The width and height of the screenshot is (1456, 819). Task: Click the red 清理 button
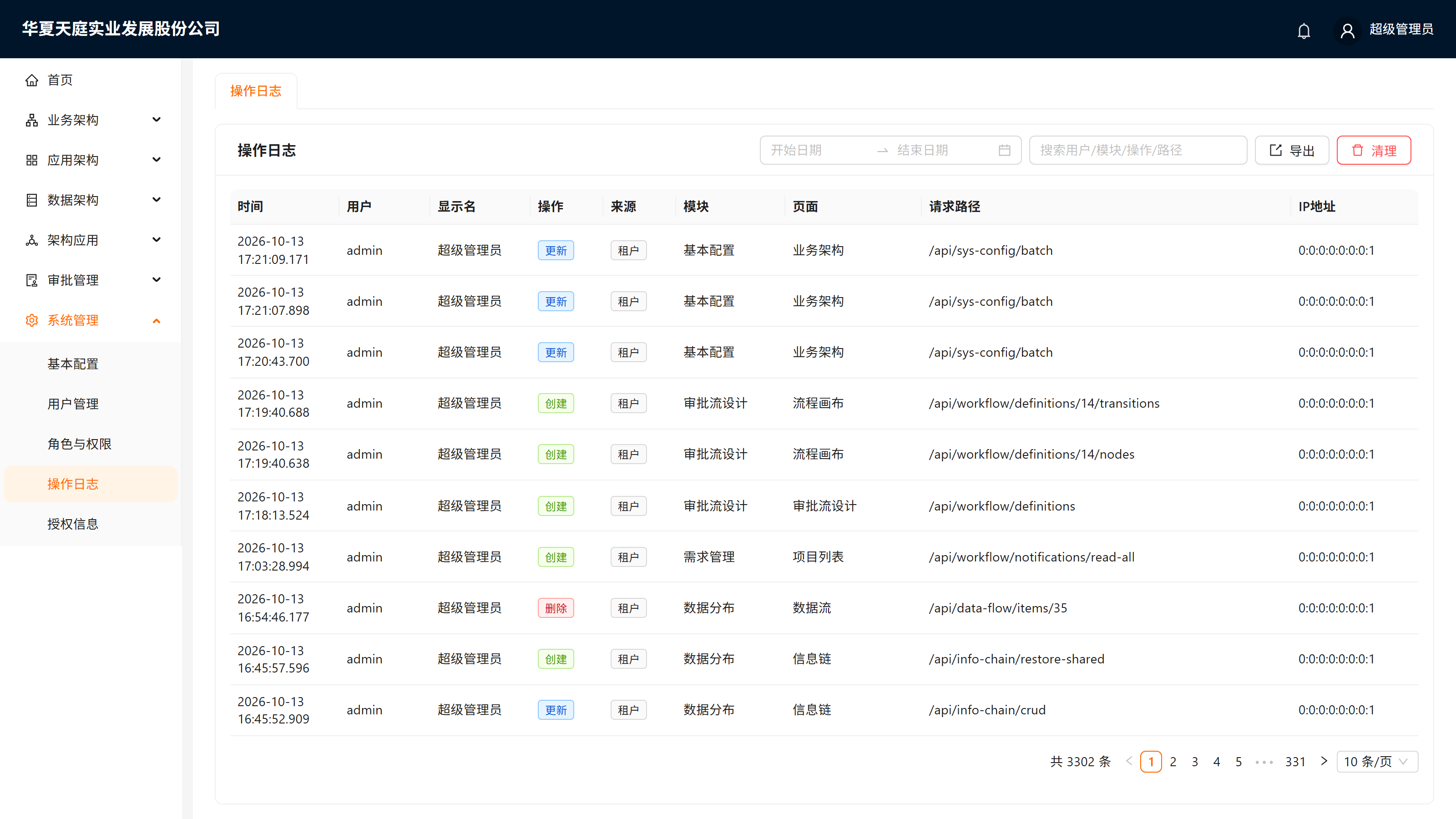coord(1374,150)
